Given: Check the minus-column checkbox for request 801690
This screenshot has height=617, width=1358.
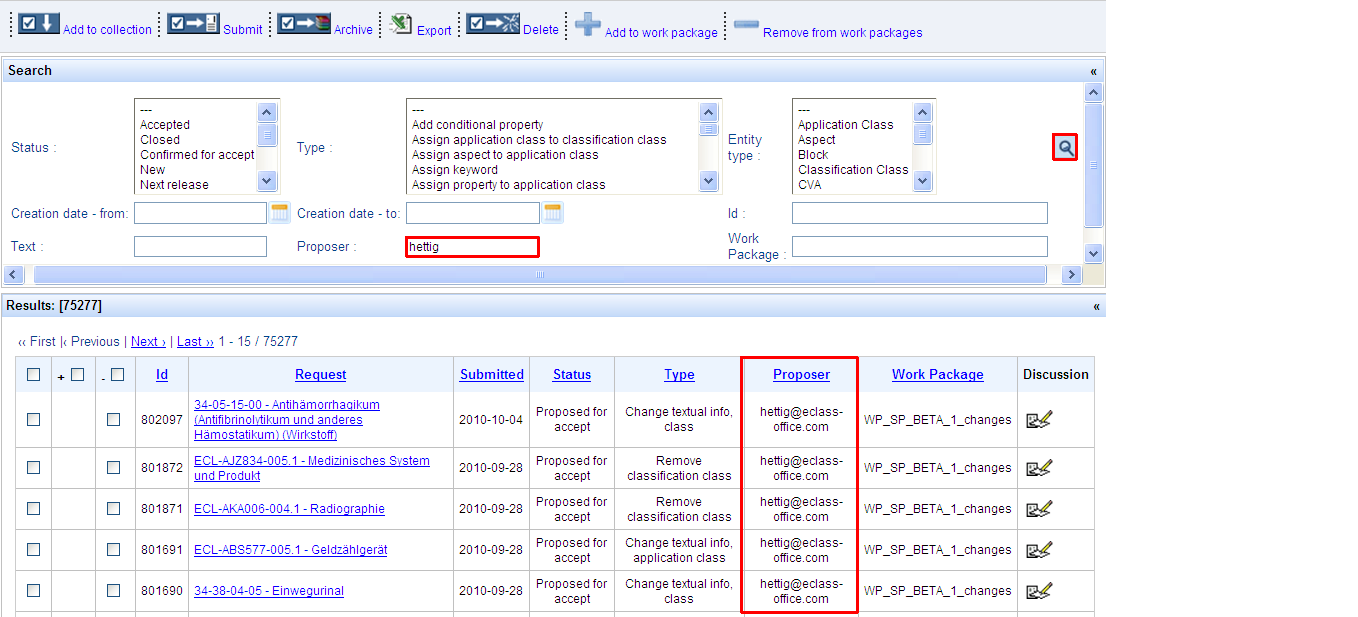Looking at the screenshot, I should pos(113,591).
